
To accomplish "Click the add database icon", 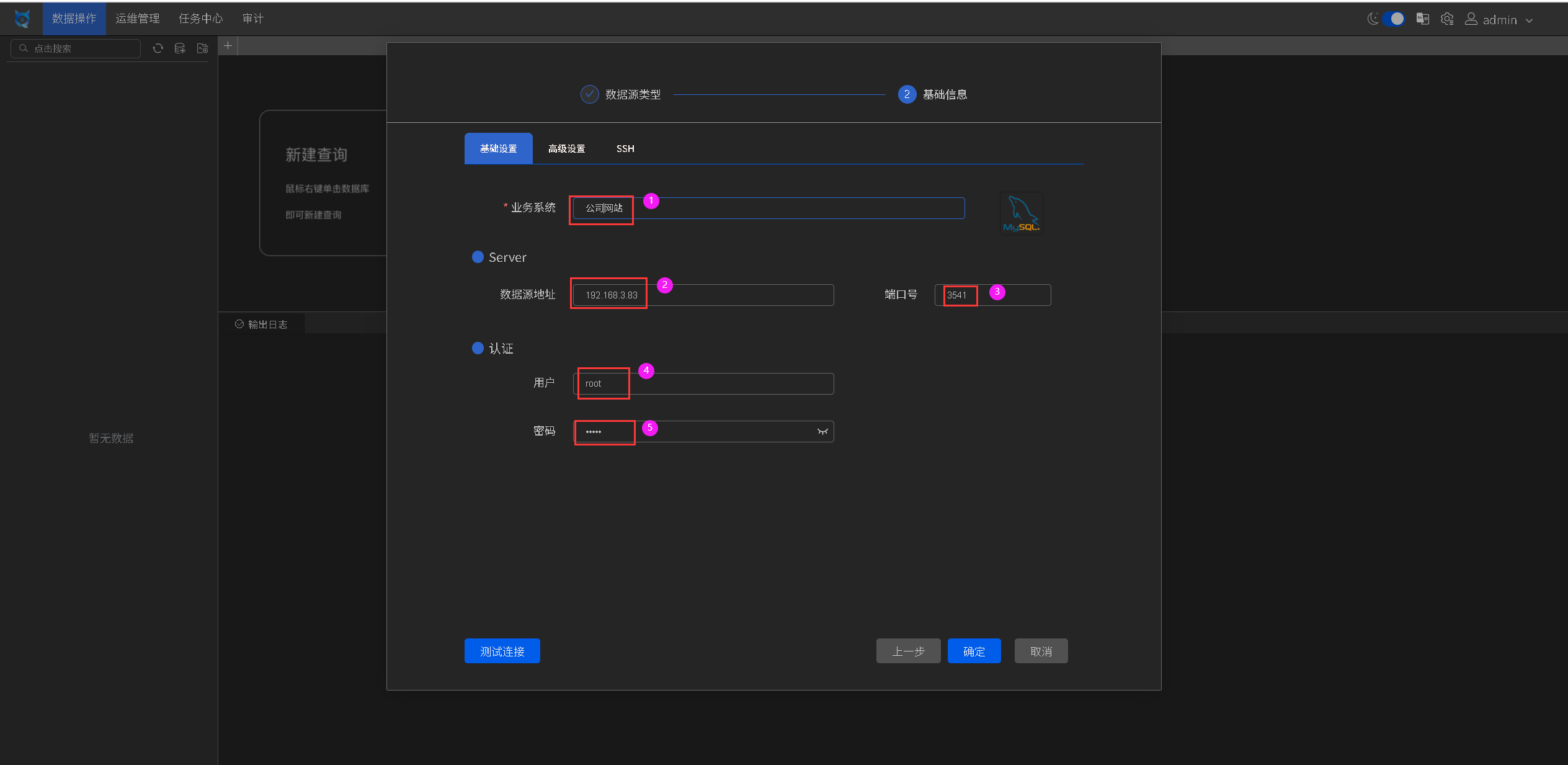I will tap(180, 48).
